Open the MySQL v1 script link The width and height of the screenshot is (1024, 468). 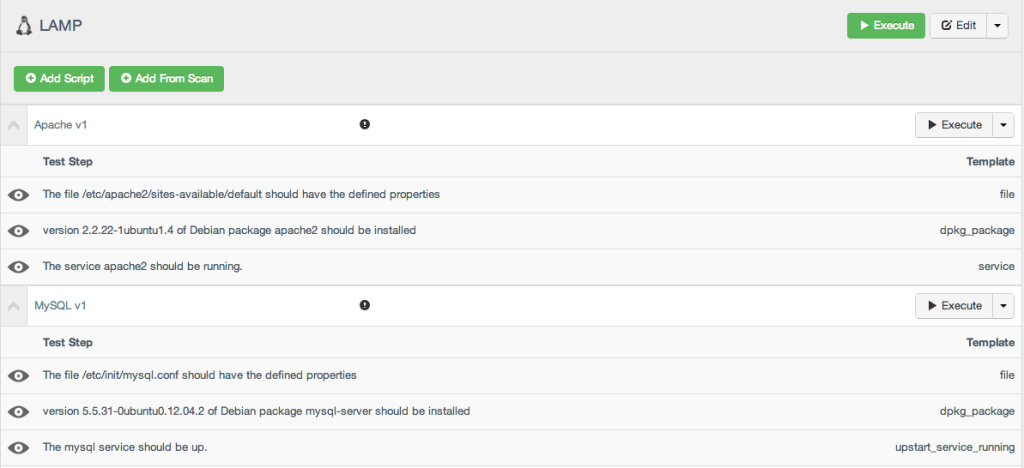60,305
